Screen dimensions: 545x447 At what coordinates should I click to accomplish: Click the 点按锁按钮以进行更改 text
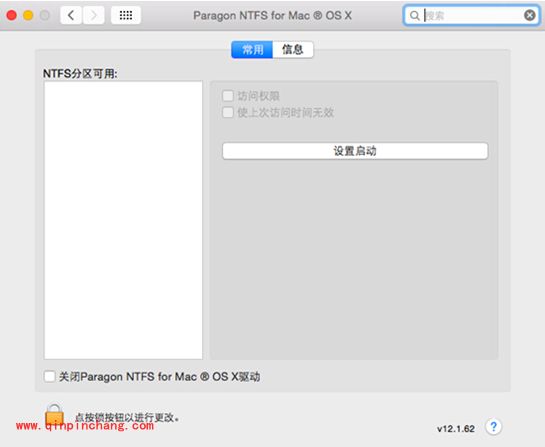pyautogui.click(x=127, y=417)
